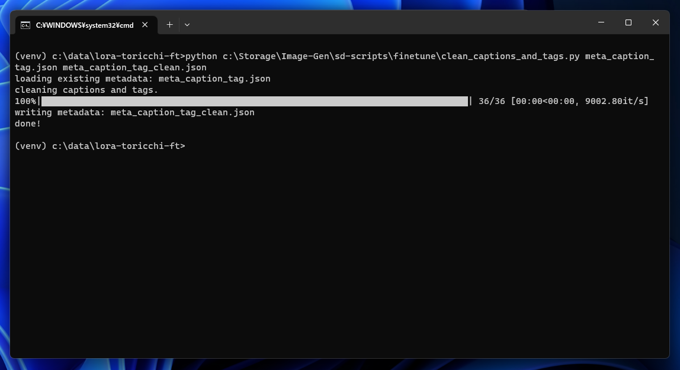Click 'writing metadata: meta_caption_tag_clean.json' line

point(134,112)
